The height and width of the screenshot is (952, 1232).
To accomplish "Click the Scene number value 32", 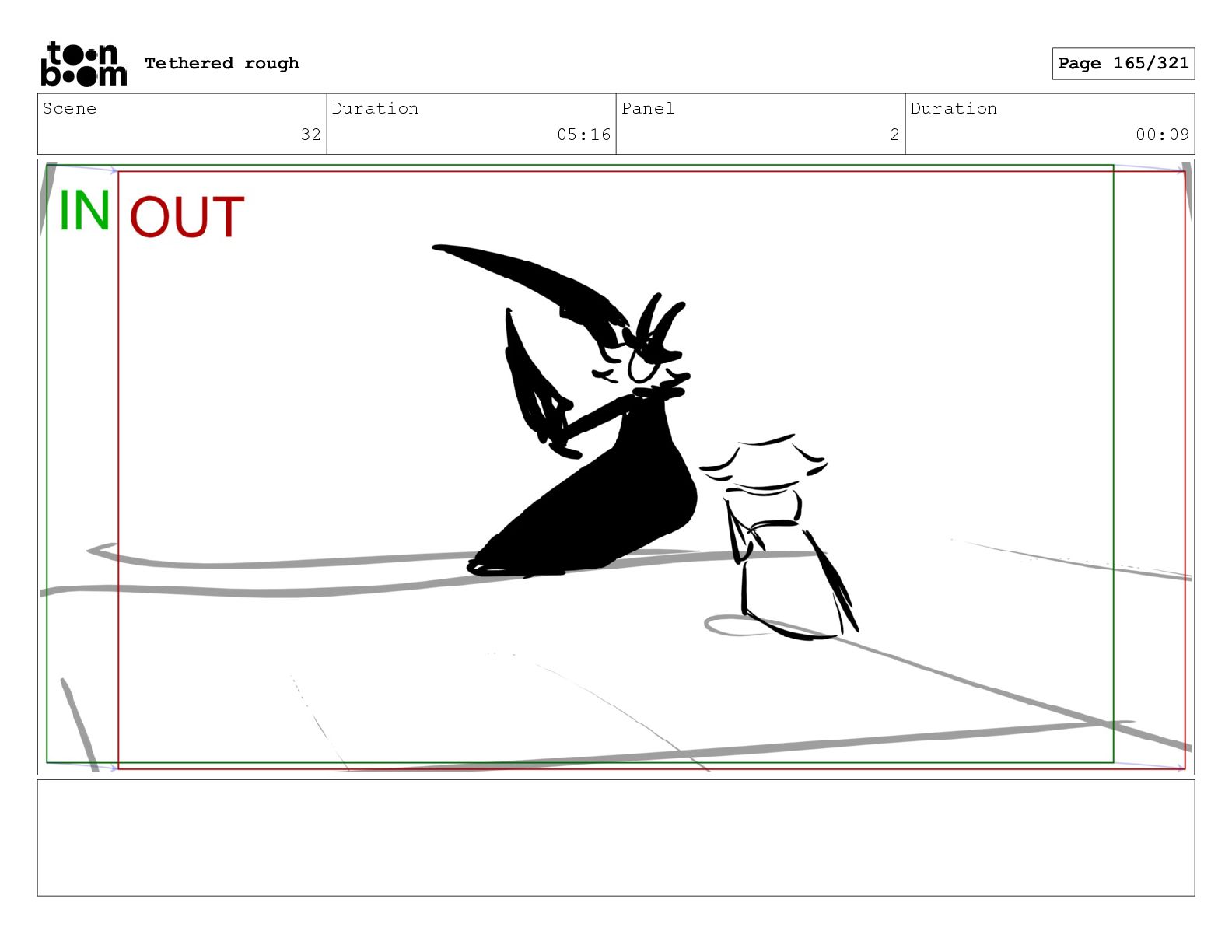I will tap(311, 135).
